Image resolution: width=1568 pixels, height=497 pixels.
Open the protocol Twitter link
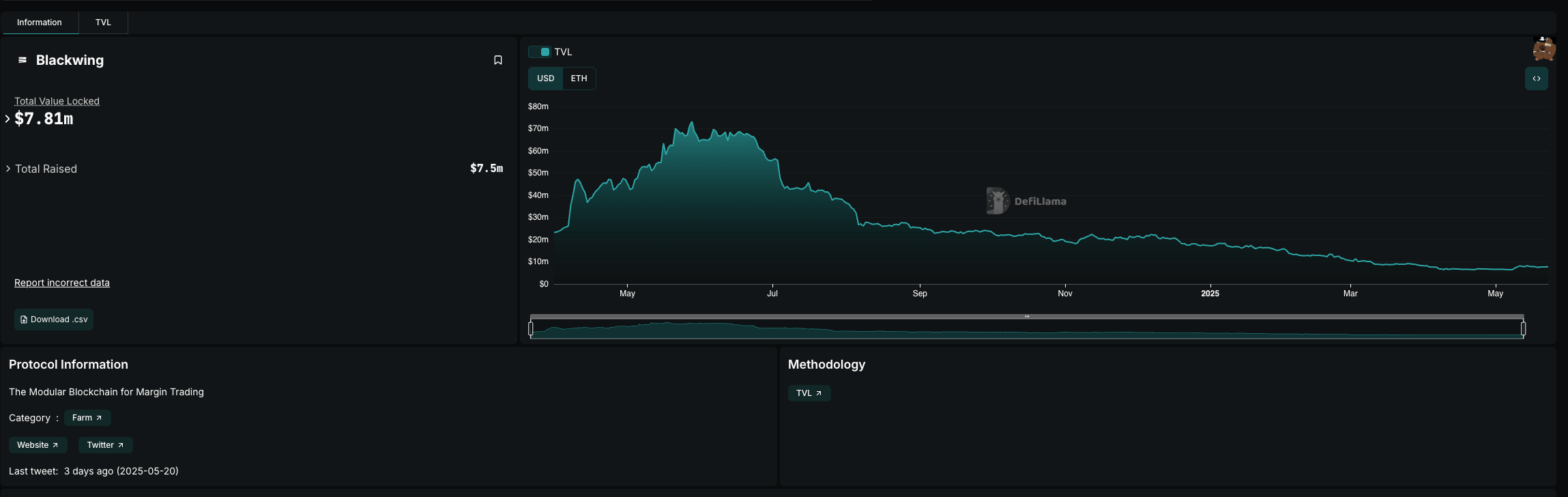pyautogui.click(x=106, y=445)
